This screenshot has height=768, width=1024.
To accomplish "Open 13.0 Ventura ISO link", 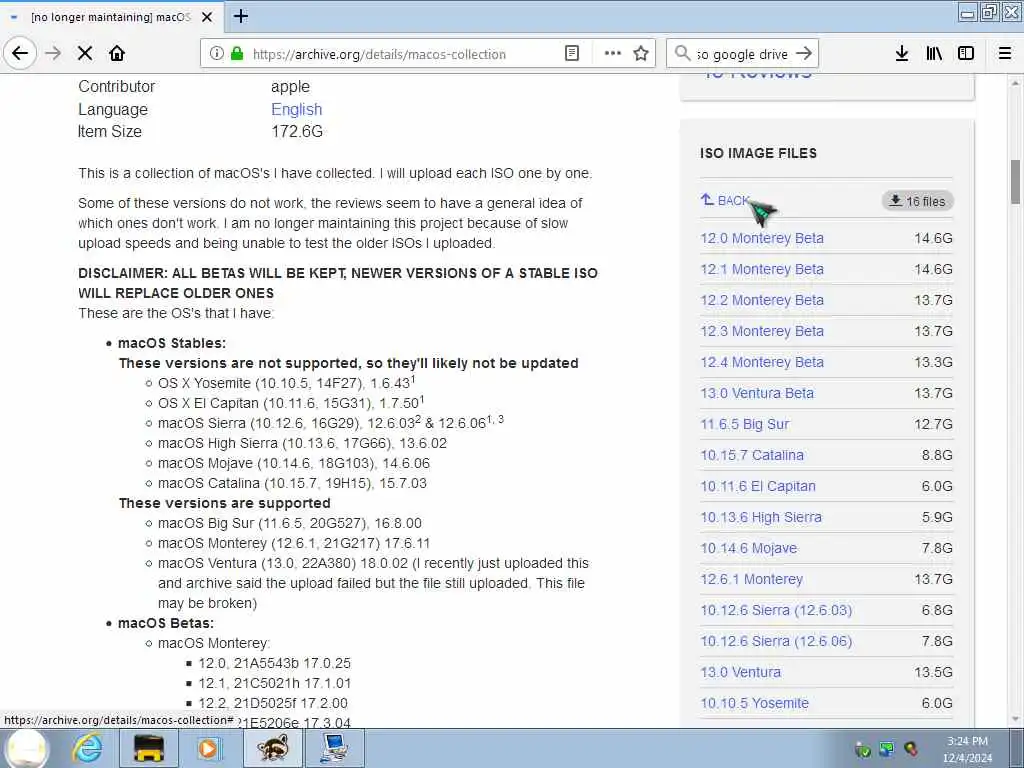I will coord(740,673).
